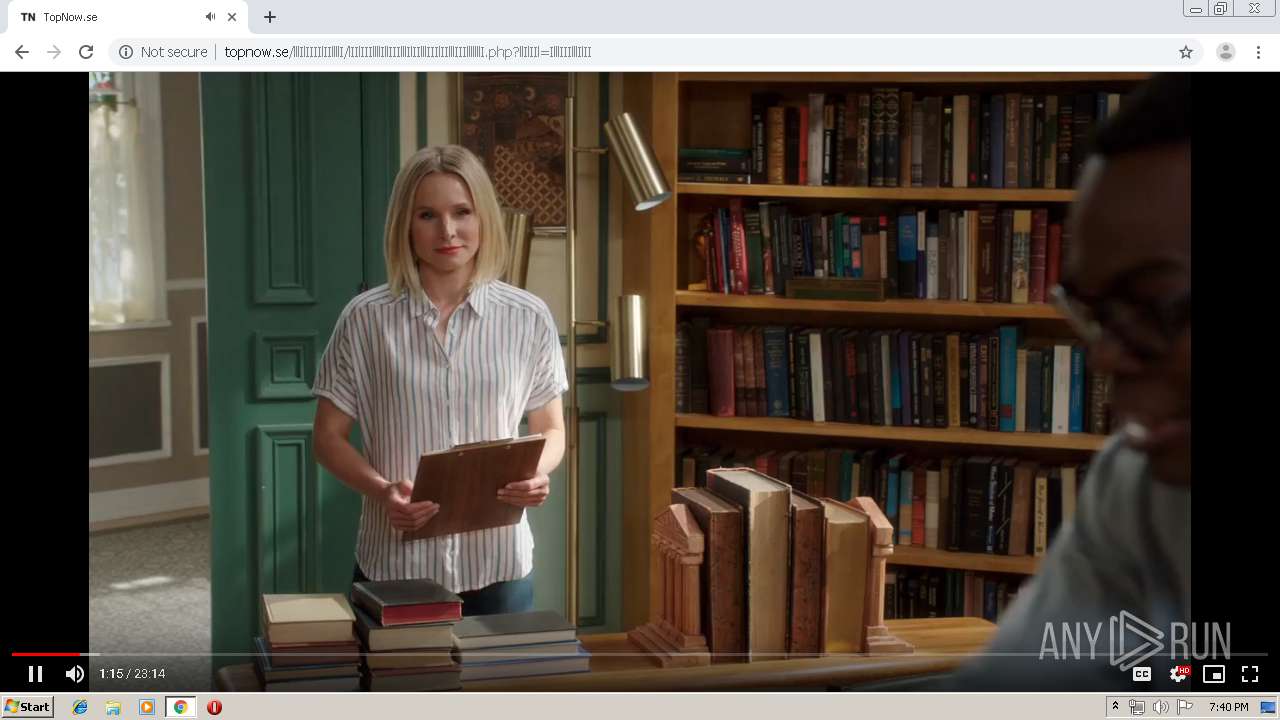This screenshot has width=1280, height=720.
Task: Seek on the video progress bar
Action: [640, 654]
